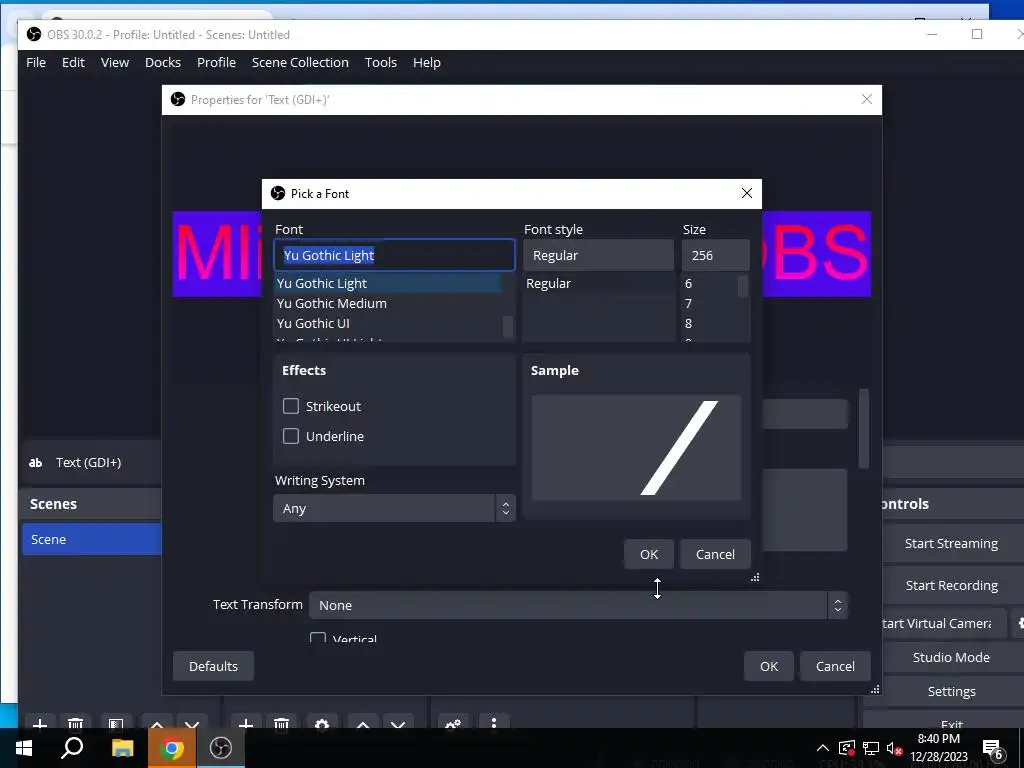This screenshot has width=1024, height=768.
Task: Open the Profile menu
Action: [x=216, y=63]
